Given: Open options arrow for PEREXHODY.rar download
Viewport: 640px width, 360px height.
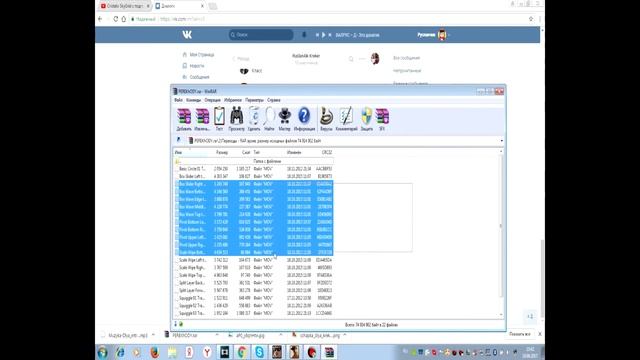Looking at the screenshot, I should [x=217, y=335].
